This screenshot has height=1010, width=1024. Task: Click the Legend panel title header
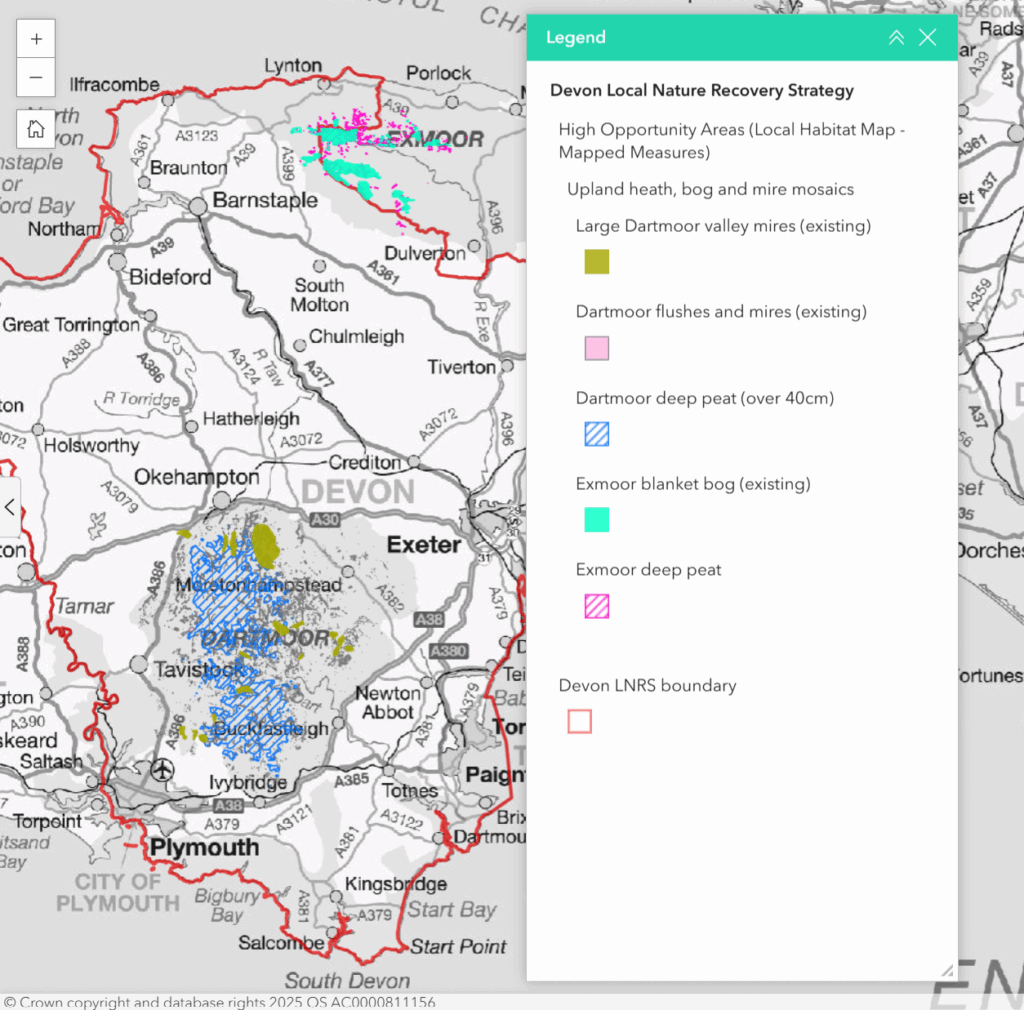click(576, 38)
